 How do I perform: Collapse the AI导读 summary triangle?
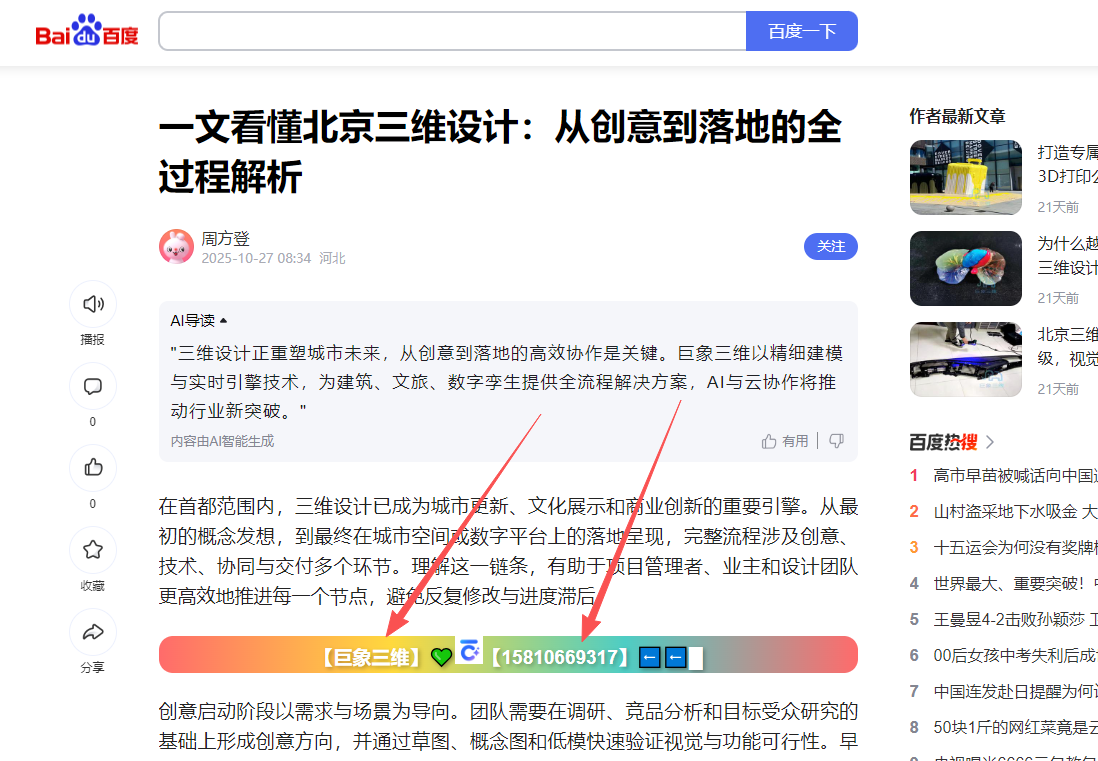[x=223, y=321]
